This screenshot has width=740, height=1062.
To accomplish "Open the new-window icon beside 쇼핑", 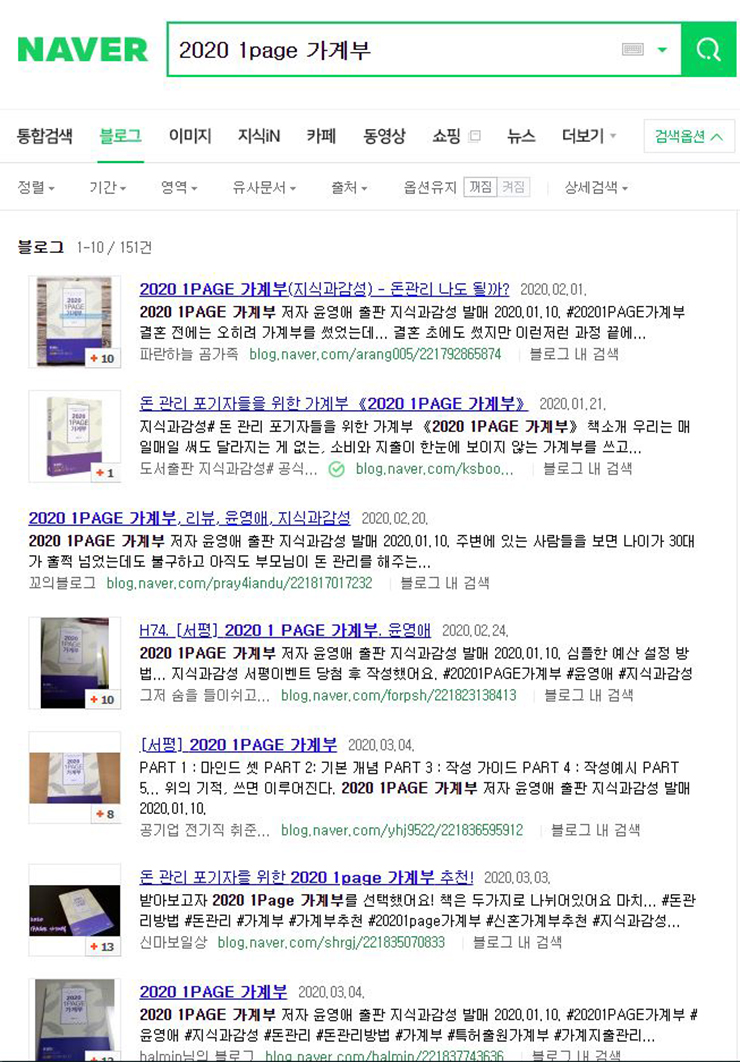I will click(475, 136).
